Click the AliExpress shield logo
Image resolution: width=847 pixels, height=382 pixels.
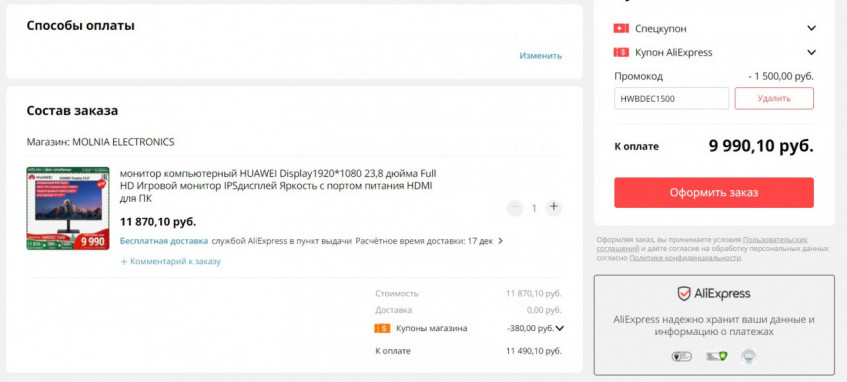[684, 294]
